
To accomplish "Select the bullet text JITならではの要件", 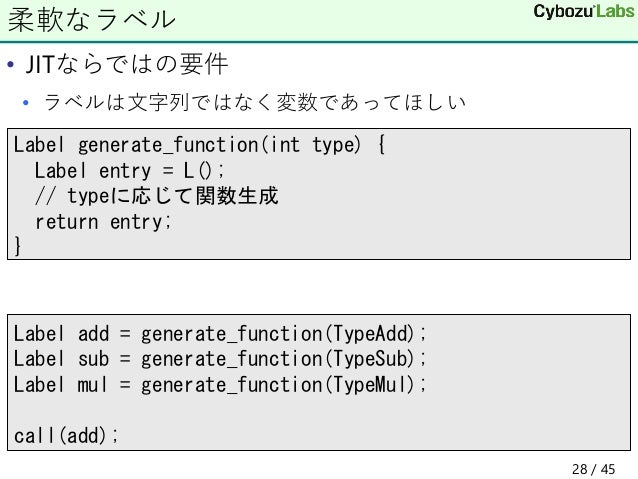I will [125, 67].
